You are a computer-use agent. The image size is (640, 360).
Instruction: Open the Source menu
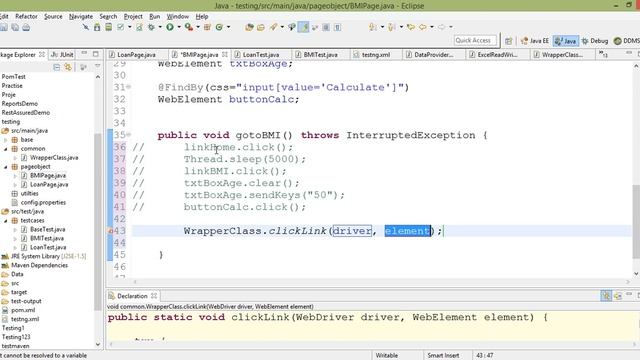pos(53,16)
